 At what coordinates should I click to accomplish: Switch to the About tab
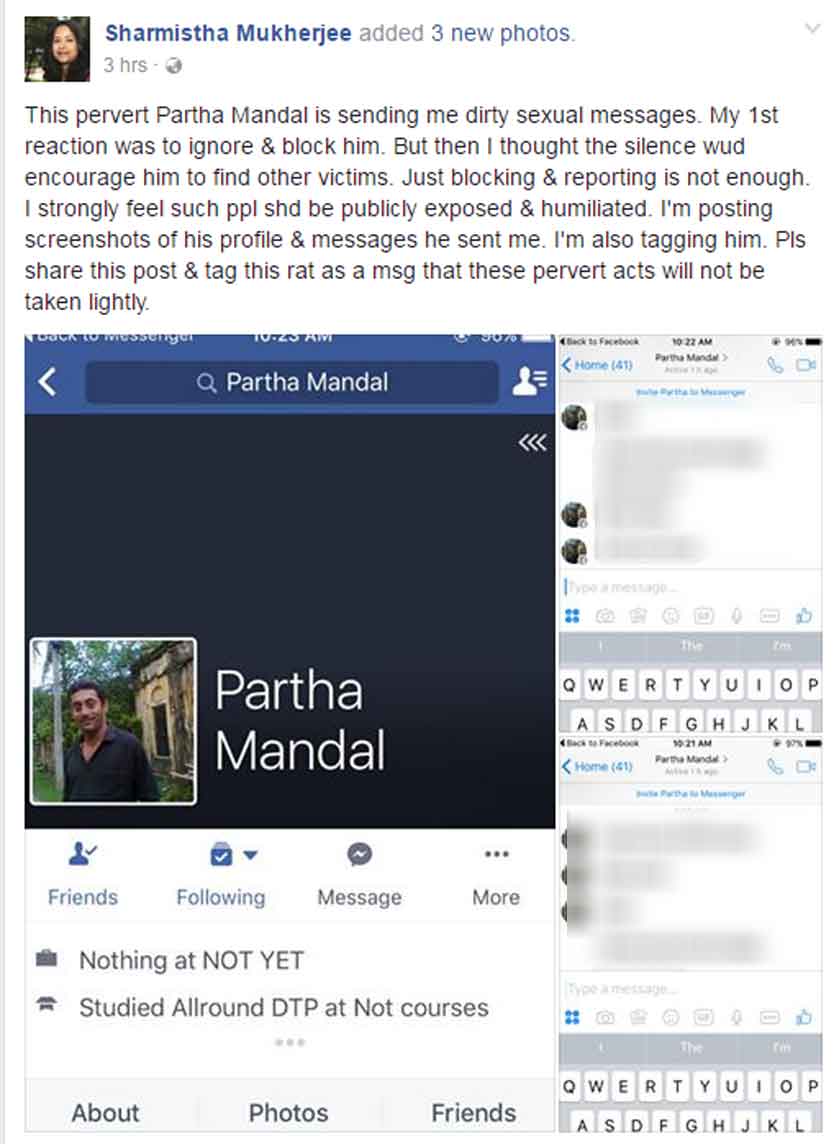(x=105, y=1113)
